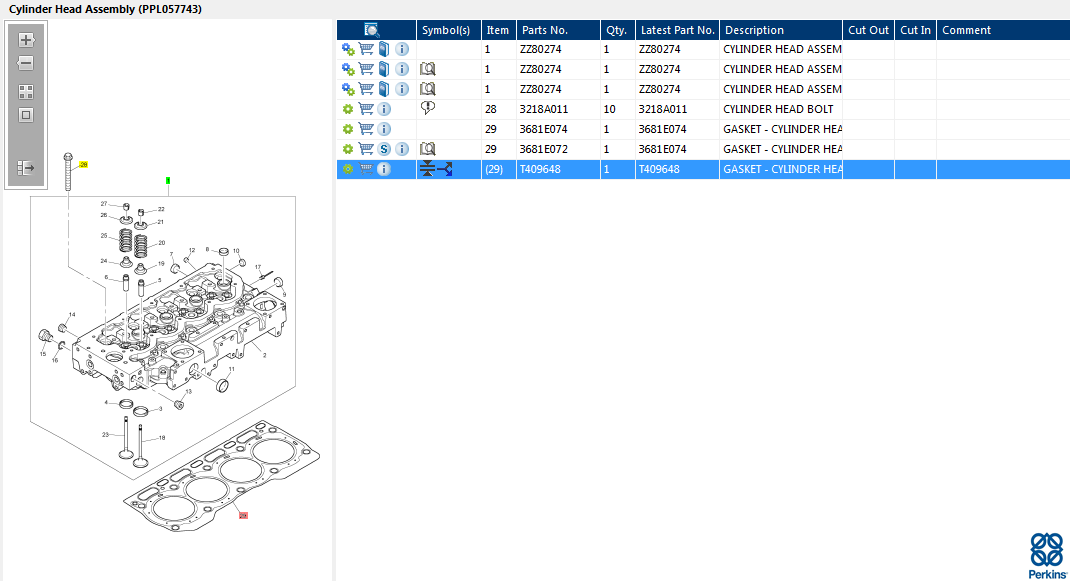
Task: Click the list-with-arrow export icon
Action: [26, 167]
